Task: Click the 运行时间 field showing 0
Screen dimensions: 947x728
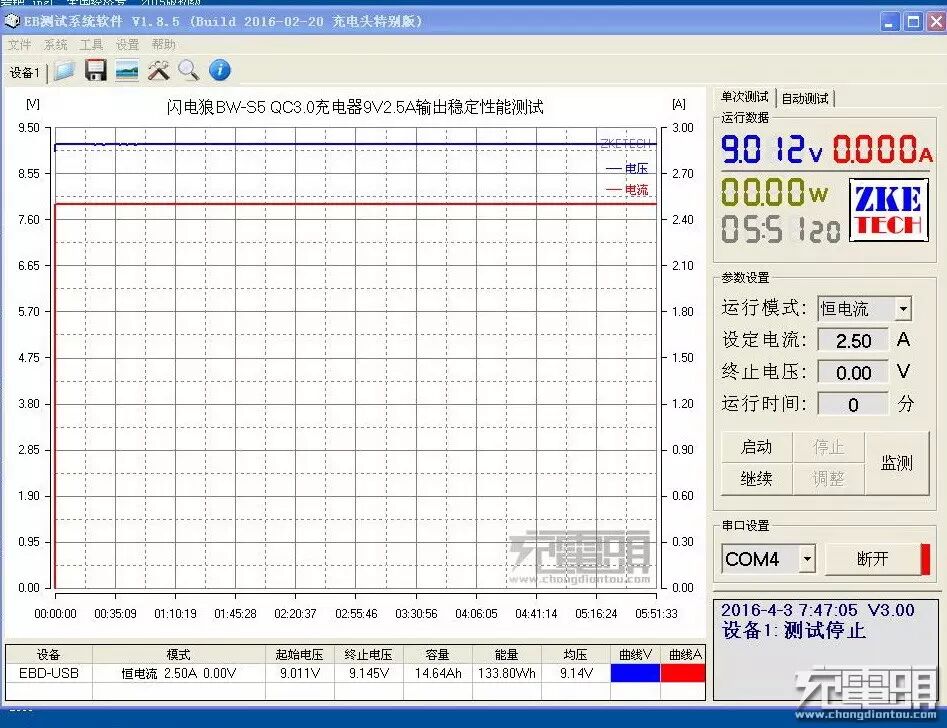Action: tap(853, 404)
